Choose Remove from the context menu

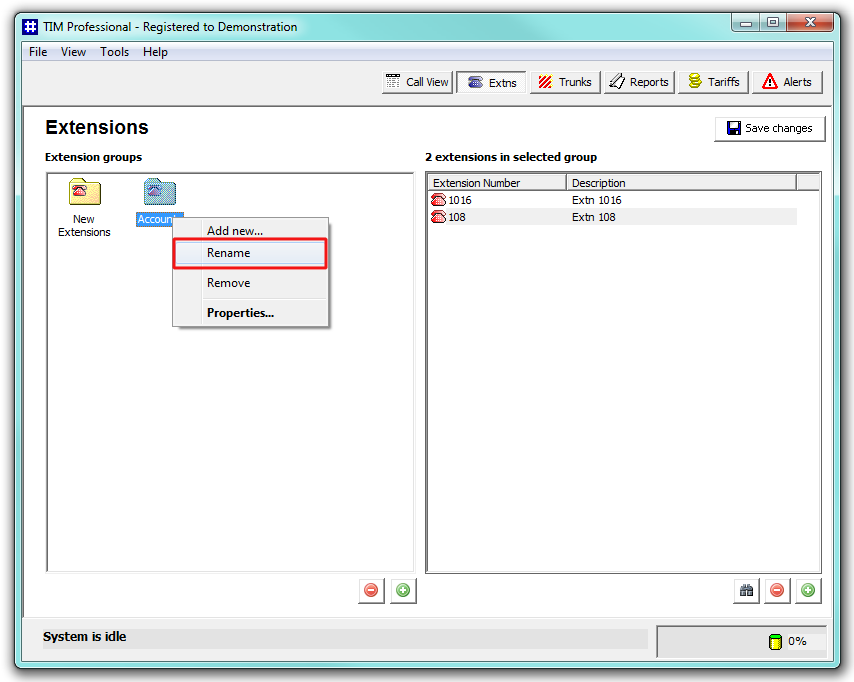tap(251, 283)
